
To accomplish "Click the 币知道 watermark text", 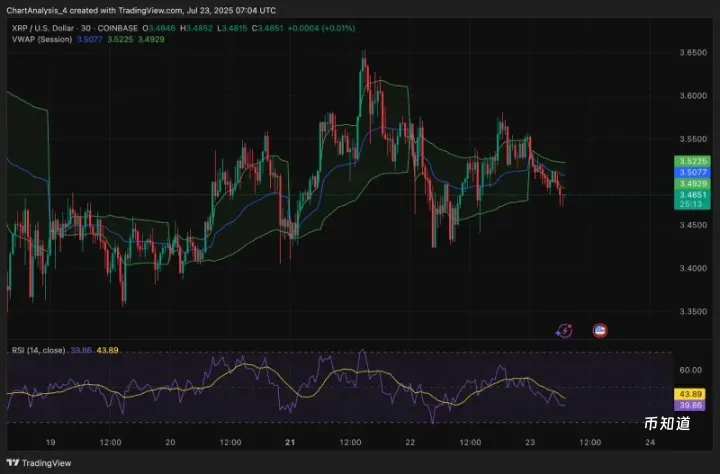I will pos(666,423).
